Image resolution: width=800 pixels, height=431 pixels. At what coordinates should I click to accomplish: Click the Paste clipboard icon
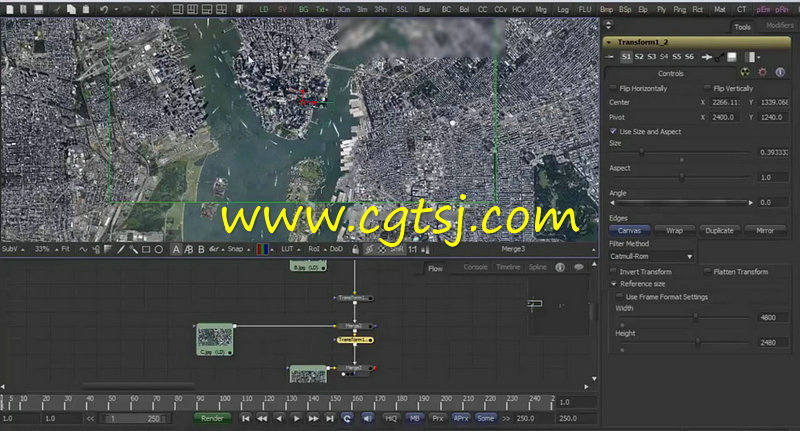coord(86,9)
